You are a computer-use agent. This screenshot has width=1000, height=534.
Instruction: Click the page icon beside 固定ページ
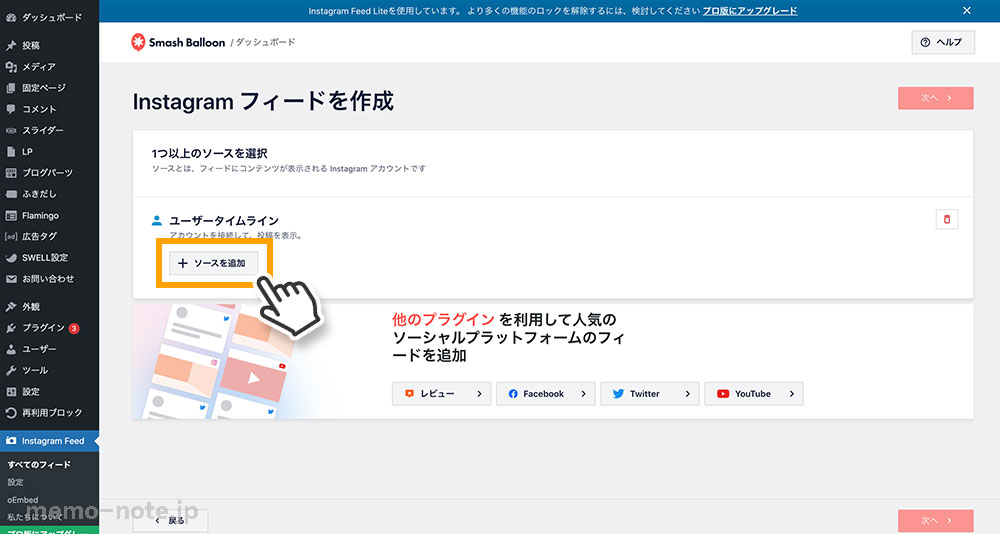pos(11,88)
